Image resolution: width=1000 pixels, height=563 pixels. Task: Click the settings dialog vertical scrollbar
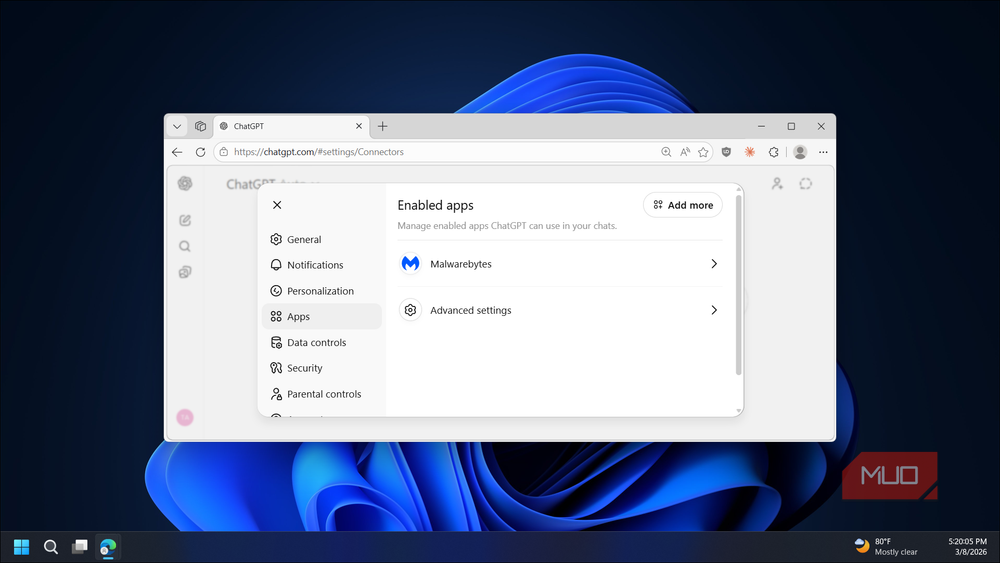point(739,285)
